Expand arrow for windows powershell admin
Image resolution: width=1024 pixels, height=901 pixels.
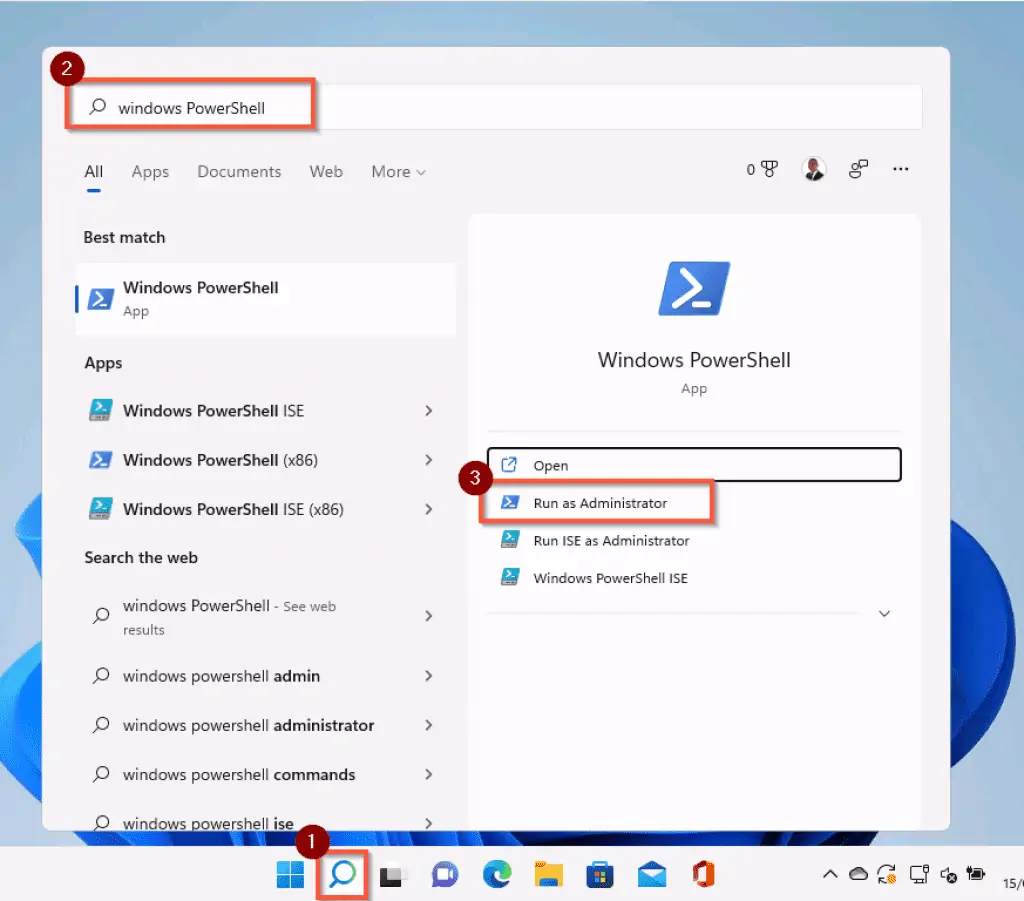(x=428, y=676)
